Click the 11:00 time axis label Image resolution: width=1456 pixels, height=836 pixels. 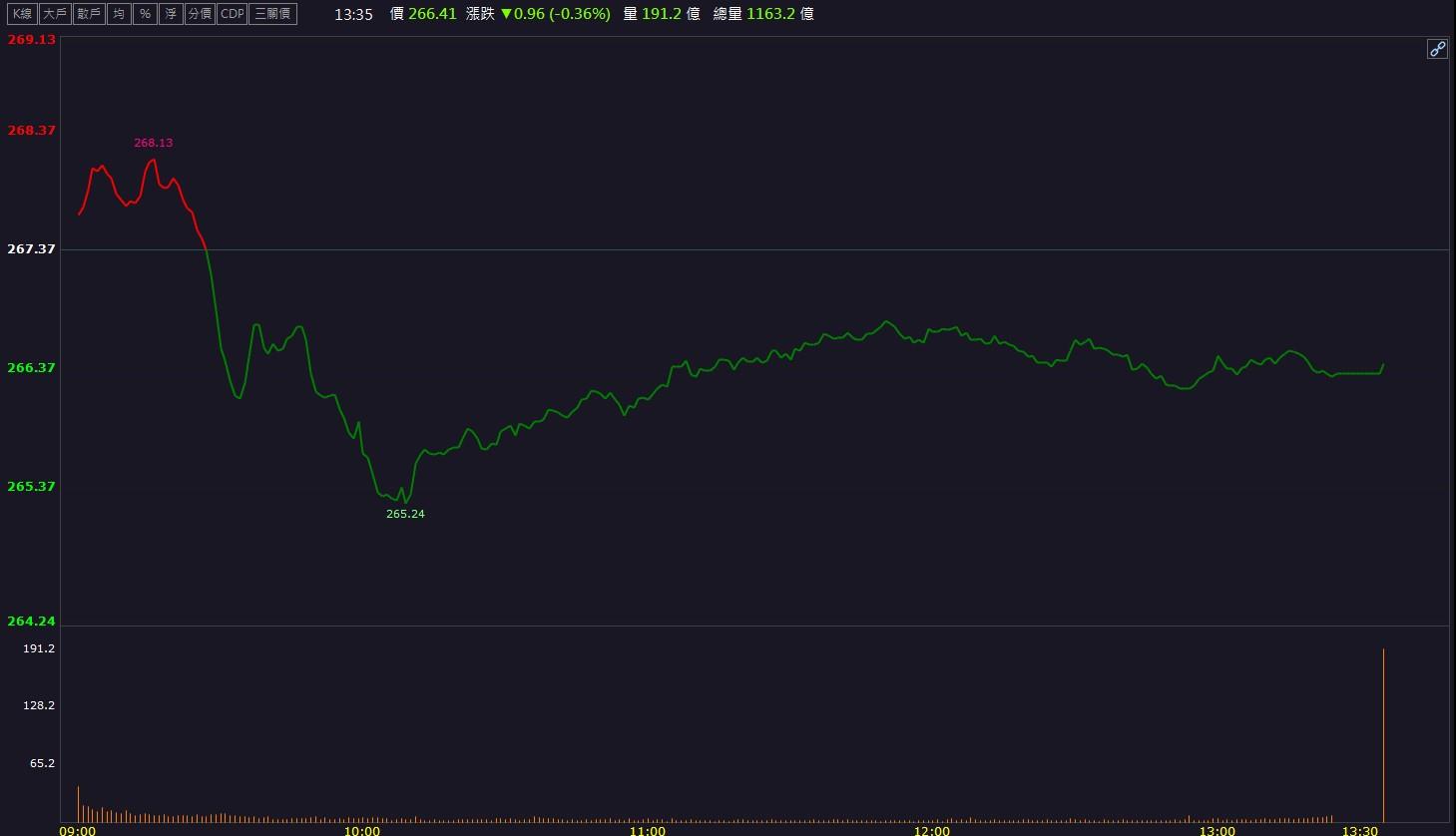pos(648,830)
